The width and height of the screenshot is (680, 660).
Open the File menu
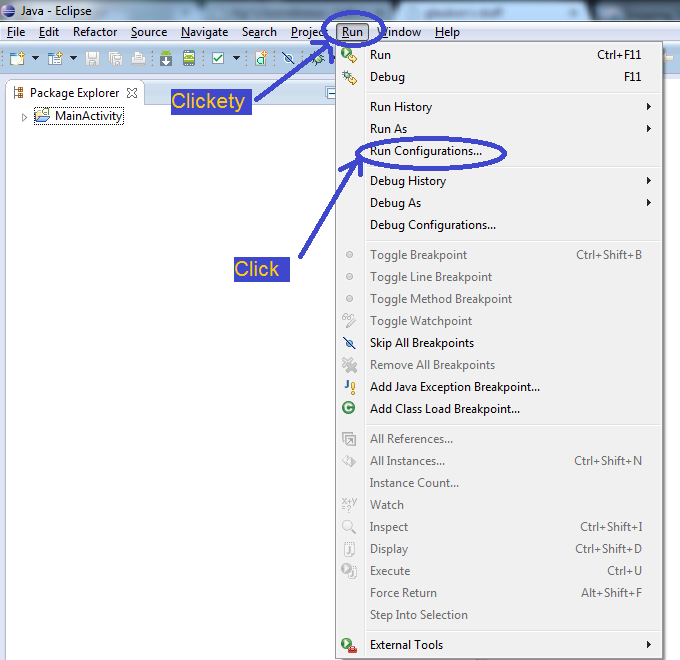[x=16, y=32]
